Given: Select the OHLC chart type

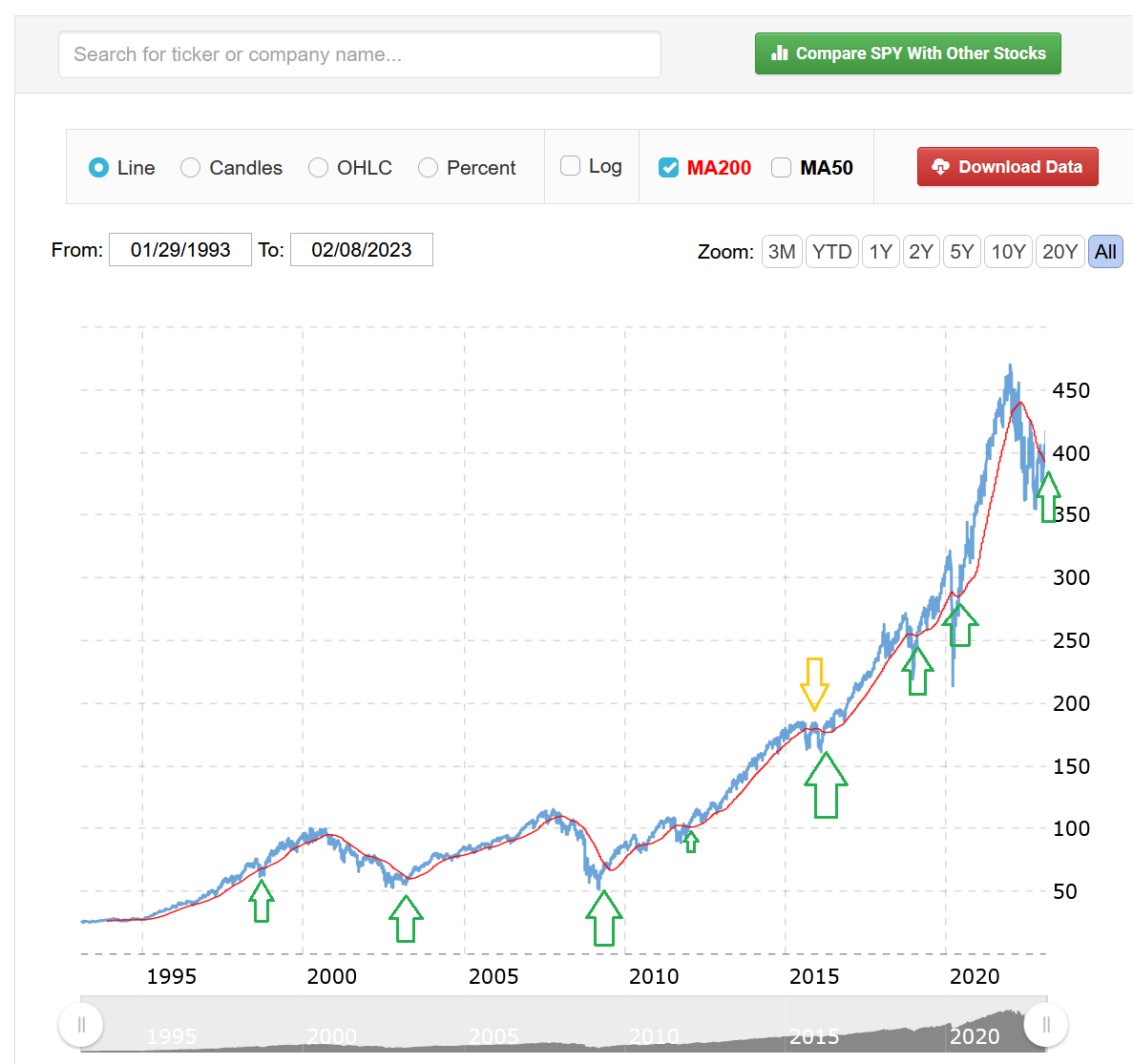Looking at the screenshot, I should [318, 168].
